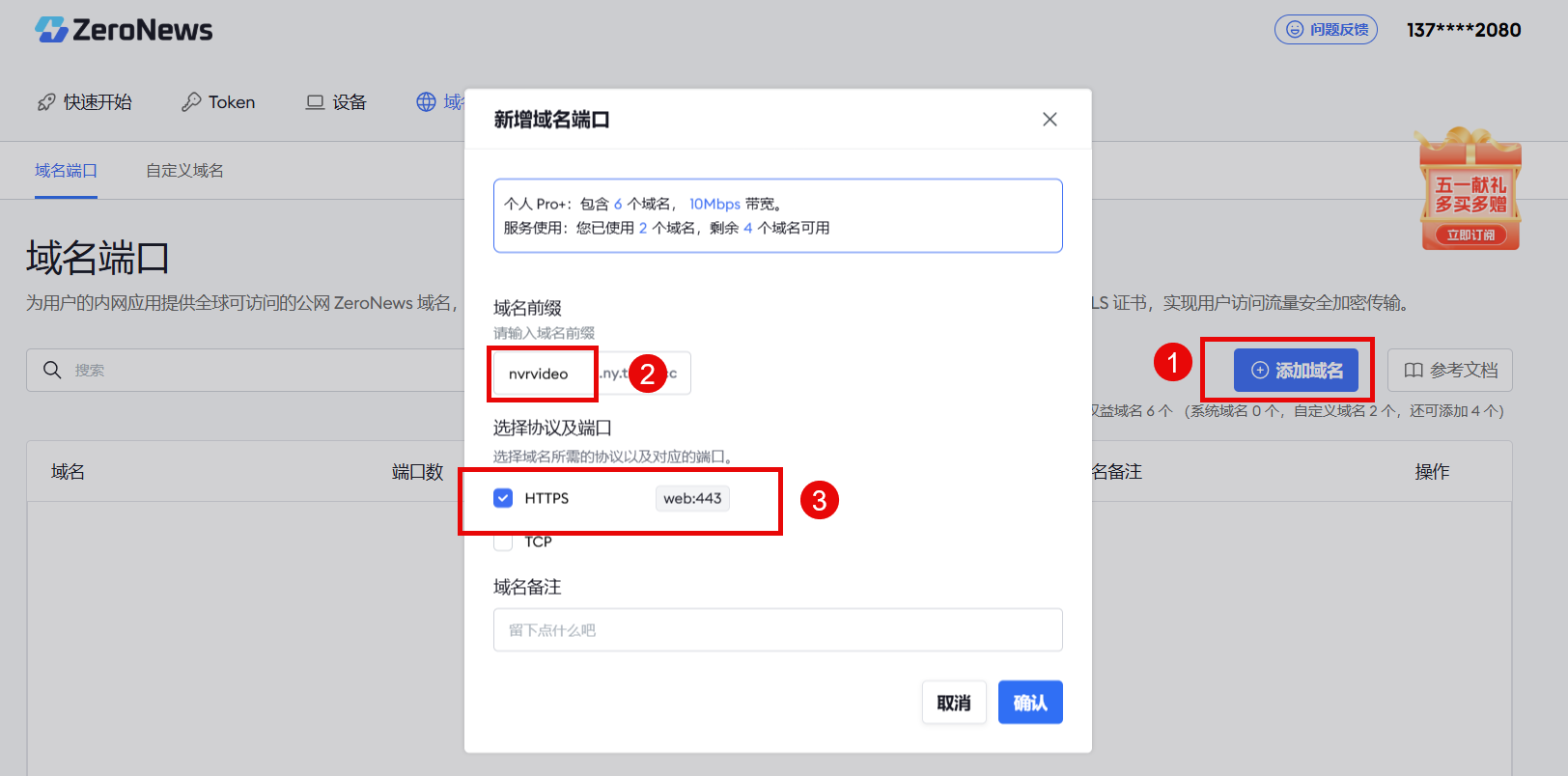Click the globe domain menu icon
This screenshot has height=776, width=1568.
point(426,102)
